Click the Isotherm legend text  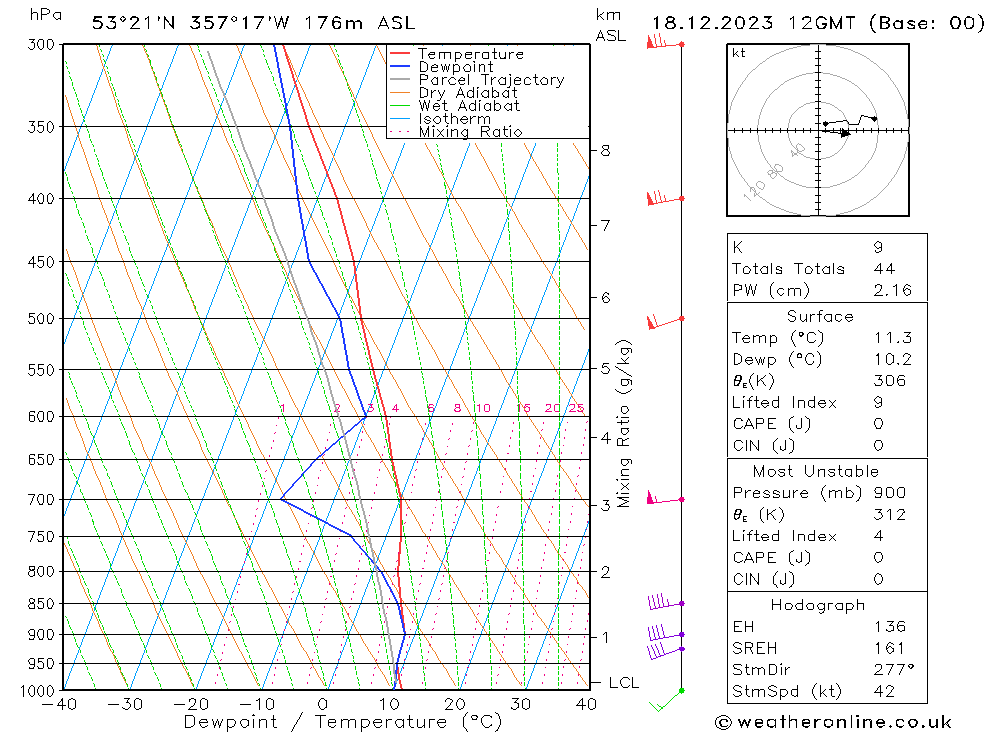pos(455,119)
